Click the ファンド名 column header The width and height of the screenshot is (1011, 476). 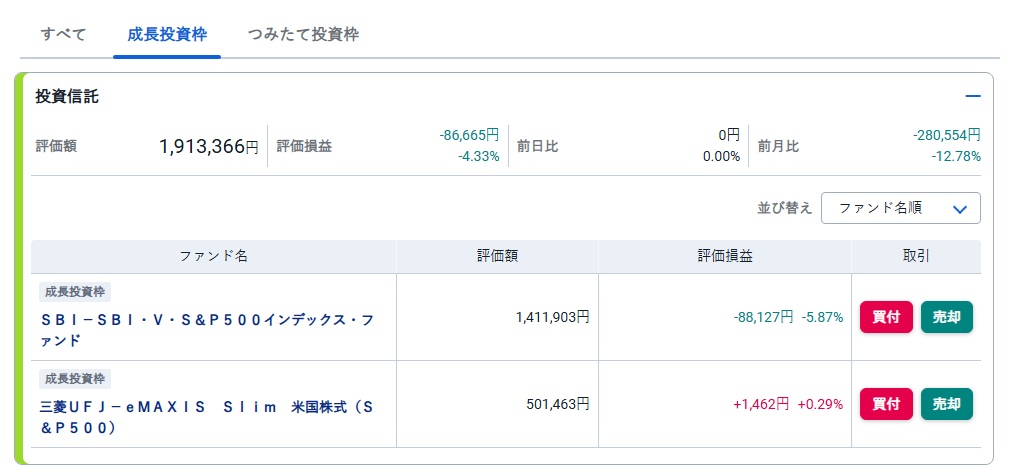point(213,256)
